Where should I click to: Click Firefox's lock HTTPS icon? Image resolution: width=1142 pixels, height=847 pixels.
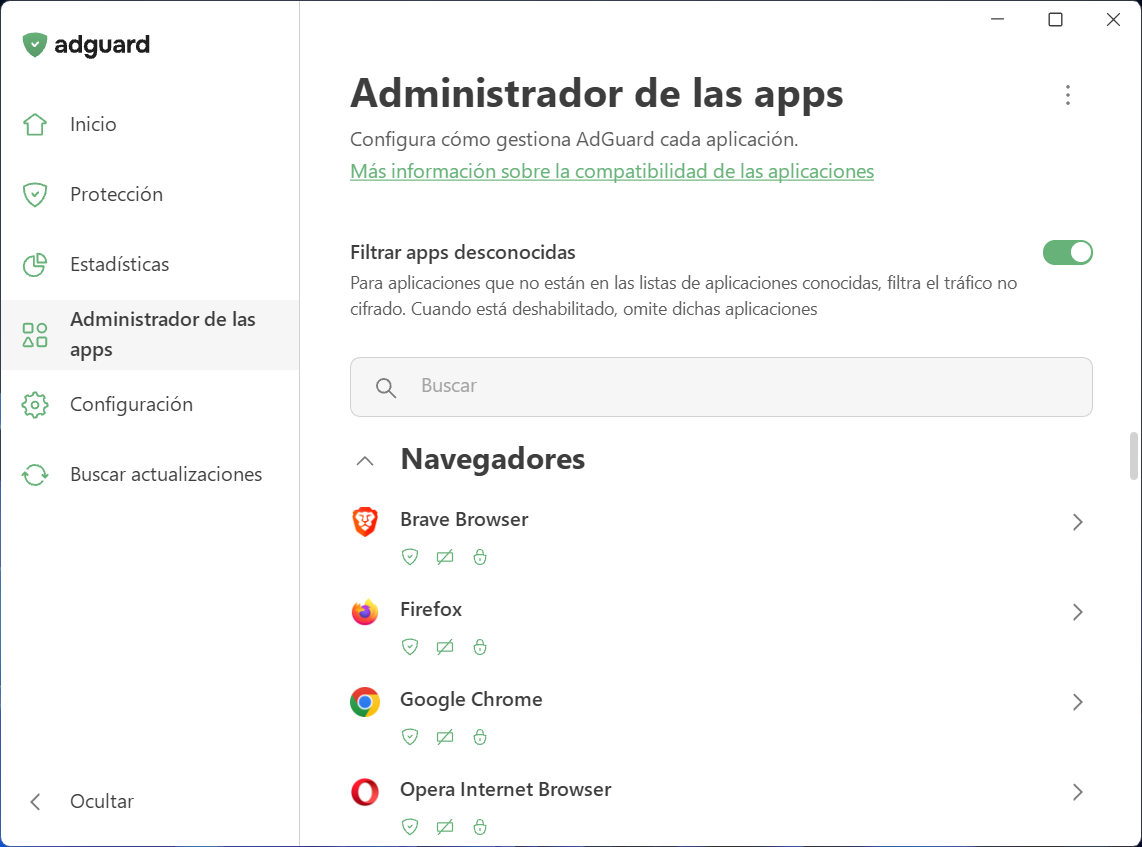(x=480, y=647)
